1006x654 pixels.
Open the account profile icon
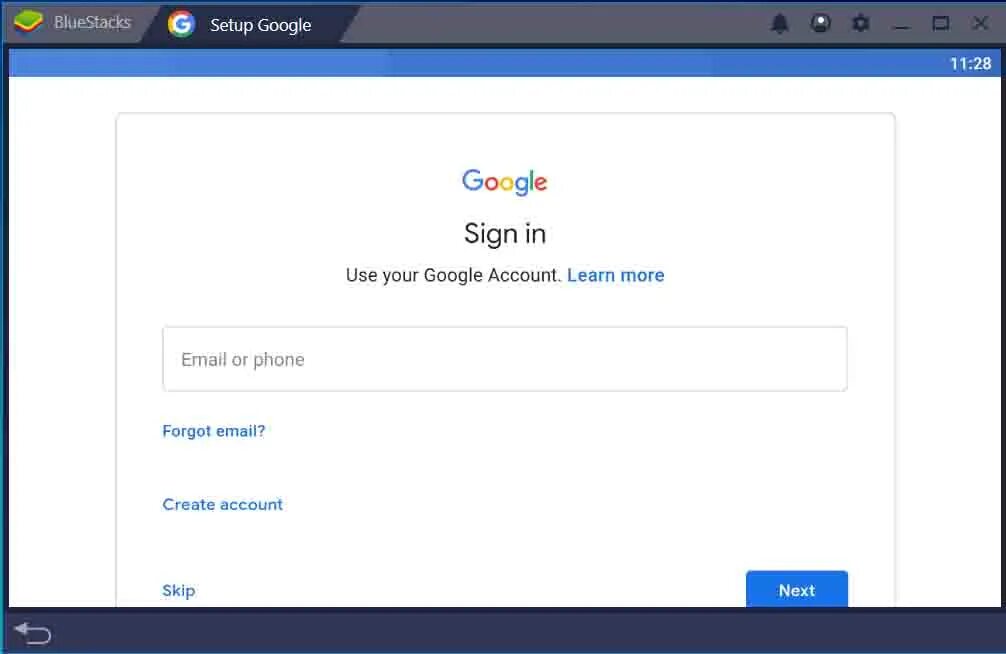820,24
